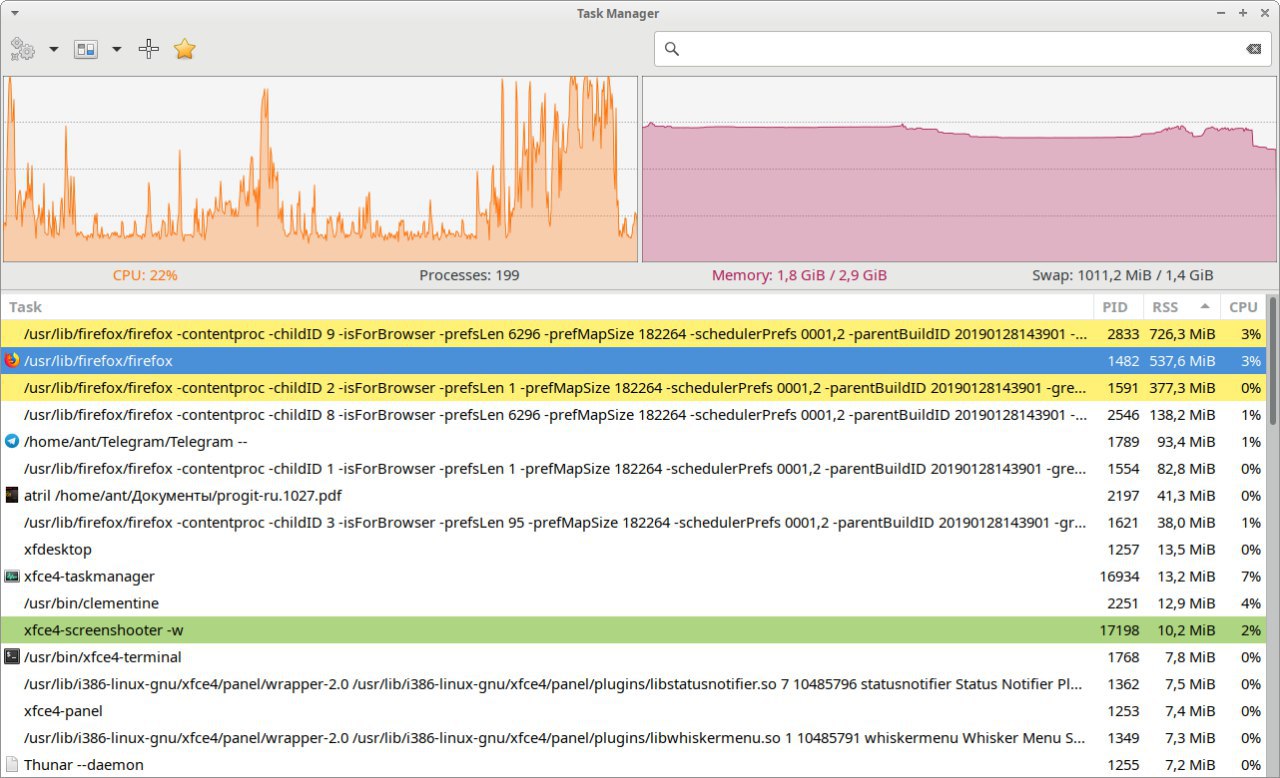The image size is (1280, 778).
Task: Click the Thunar file icon
Action: (12, 765)
